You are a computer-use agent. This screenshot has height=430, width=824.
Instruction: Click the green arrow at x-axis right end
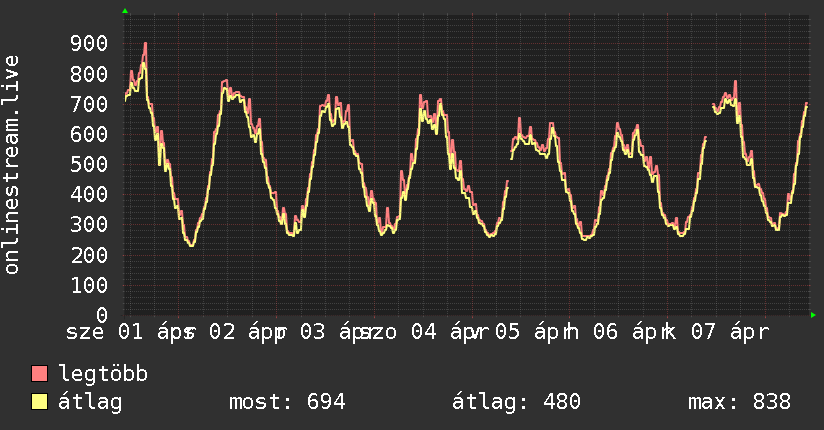tap(814, 315)
